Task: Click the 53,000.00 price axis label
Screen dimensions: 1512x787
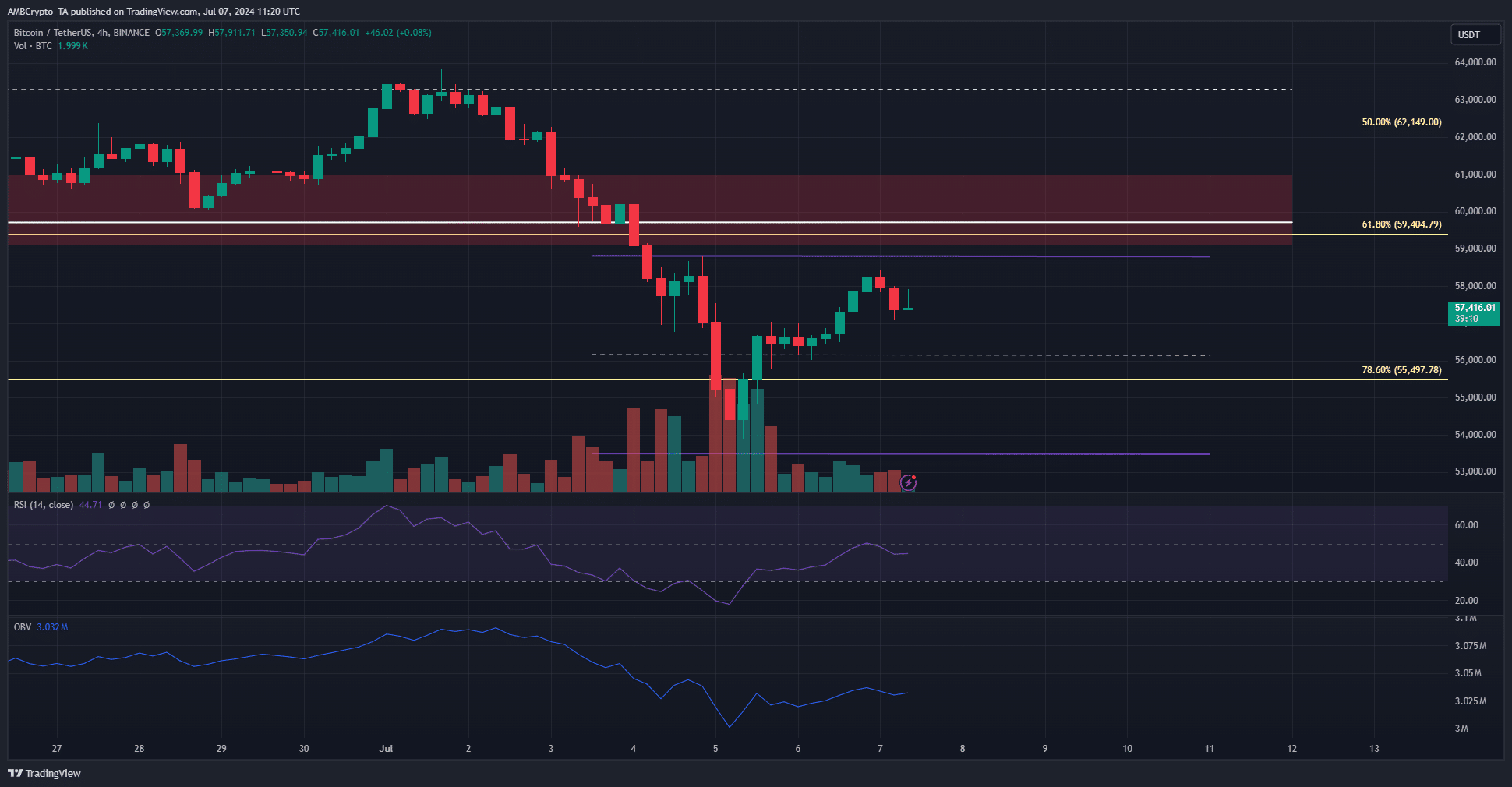Action: point(1475,471)
